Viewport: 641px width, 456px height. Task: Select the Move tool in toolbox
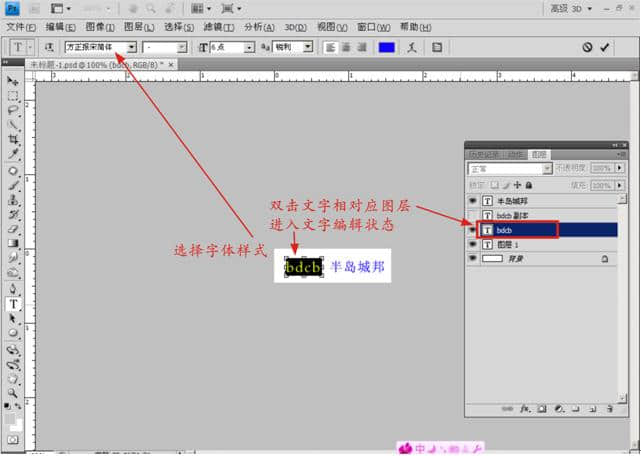point(14,81)
